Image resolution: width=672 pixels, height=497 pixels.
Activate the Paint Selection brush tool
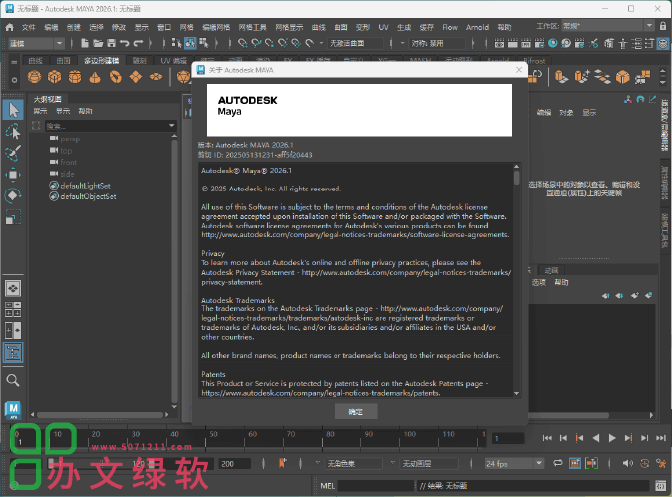pos(13,153)
